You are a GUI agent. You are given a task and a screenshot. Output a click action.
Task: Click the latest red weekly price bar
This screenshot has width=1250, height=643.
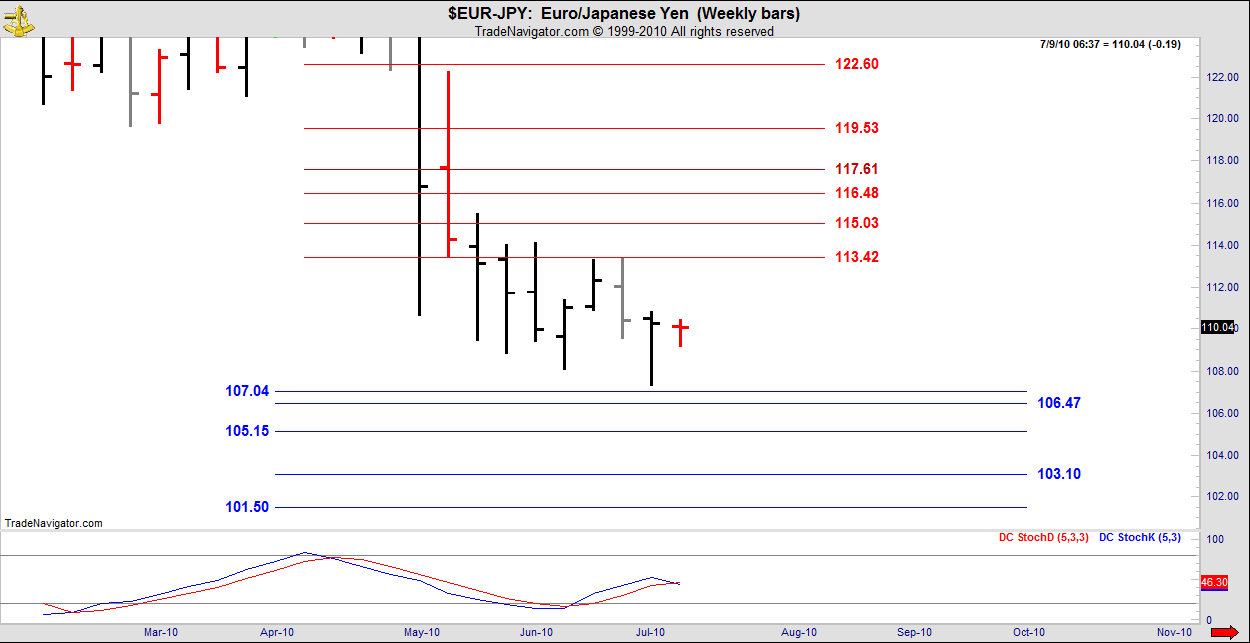click(681, 331)
